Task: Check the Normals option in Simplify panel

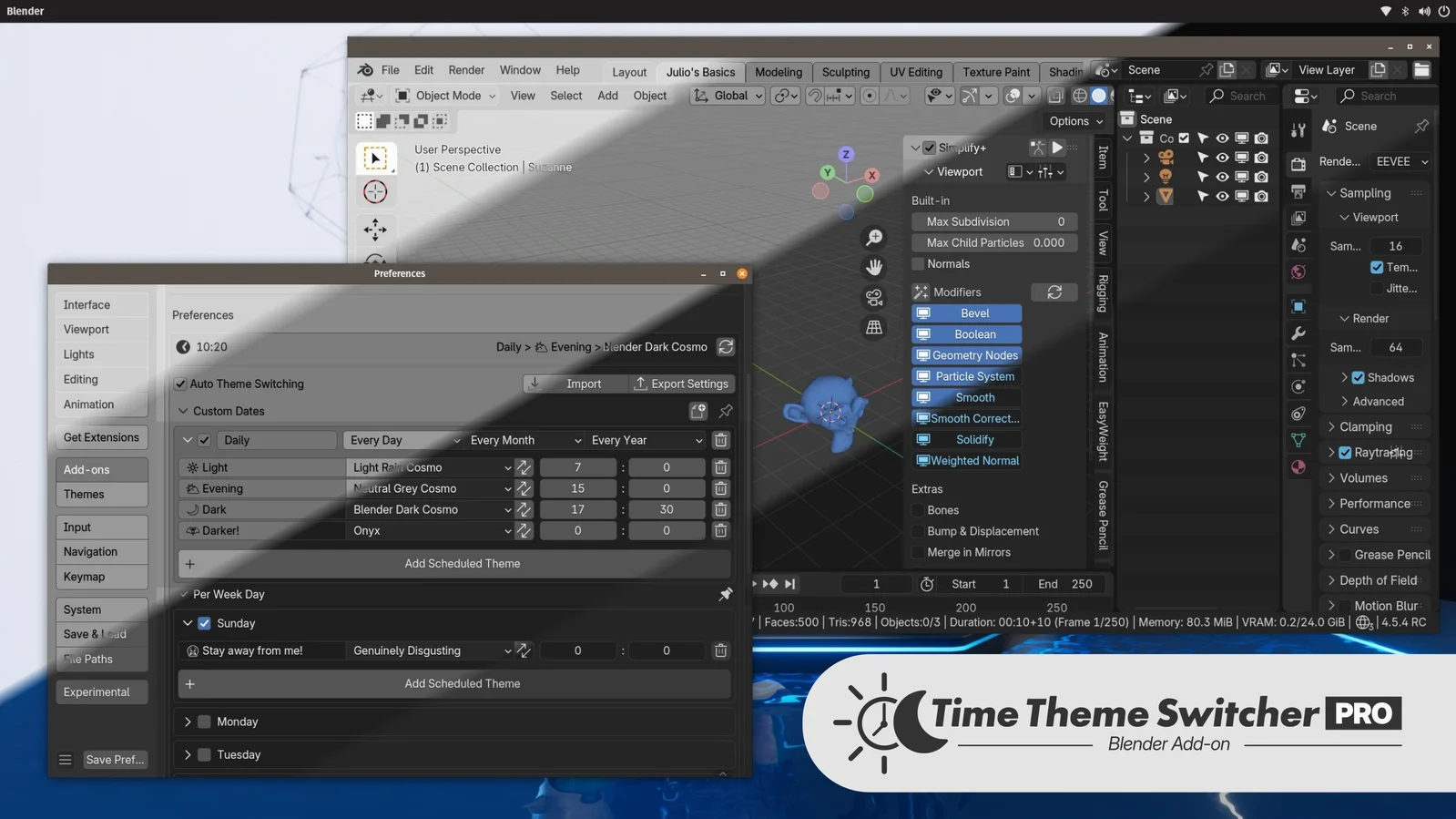Action: tap(918, 264)
